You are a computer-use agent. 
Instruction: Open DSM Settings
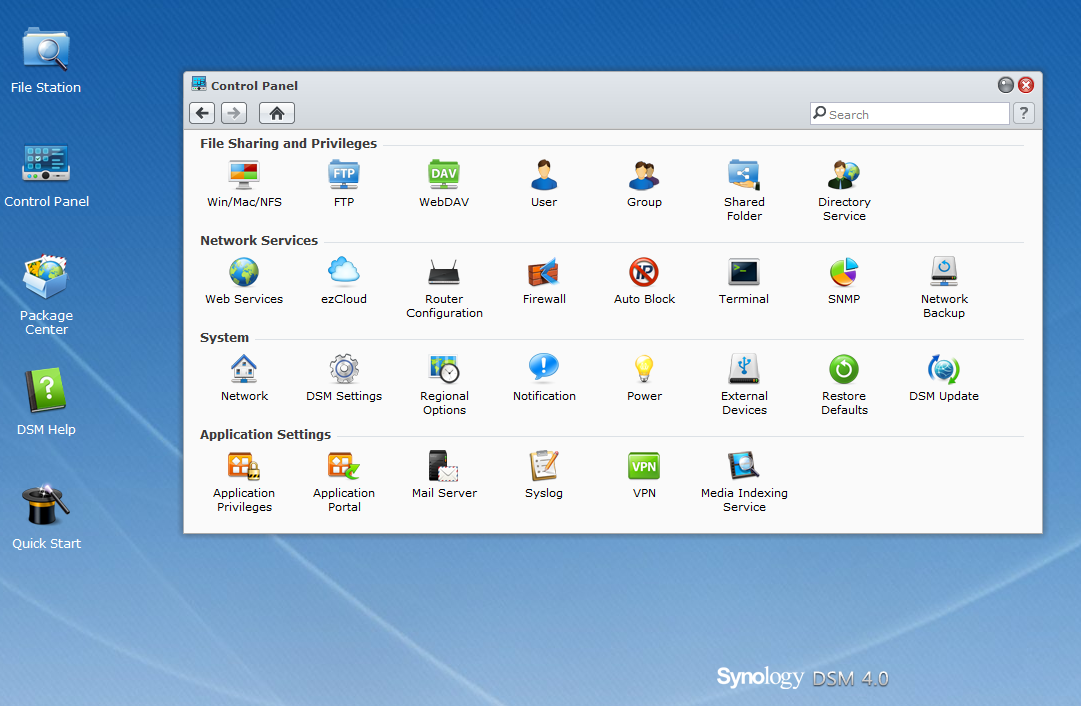click(x=343, y=378)
